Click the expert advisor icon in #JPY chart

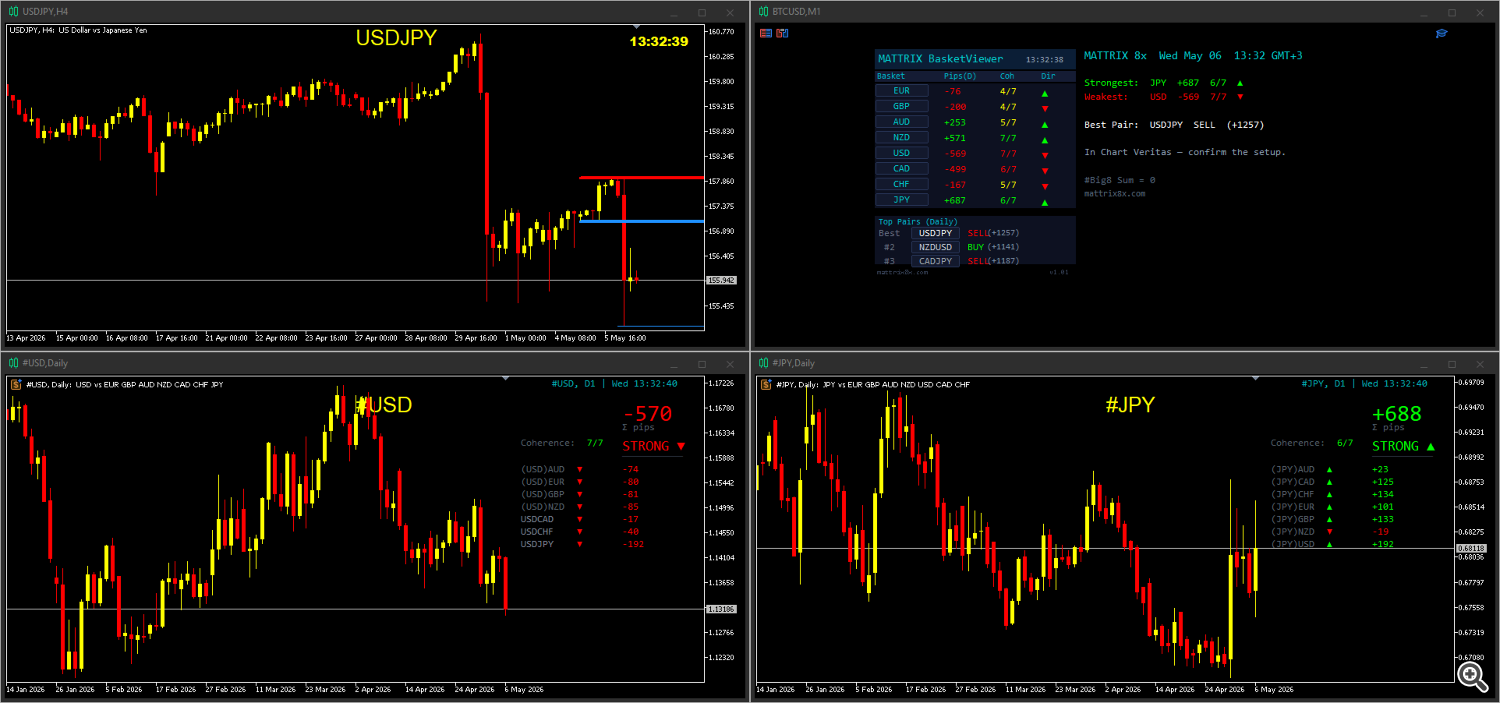(x=766, y=384)
